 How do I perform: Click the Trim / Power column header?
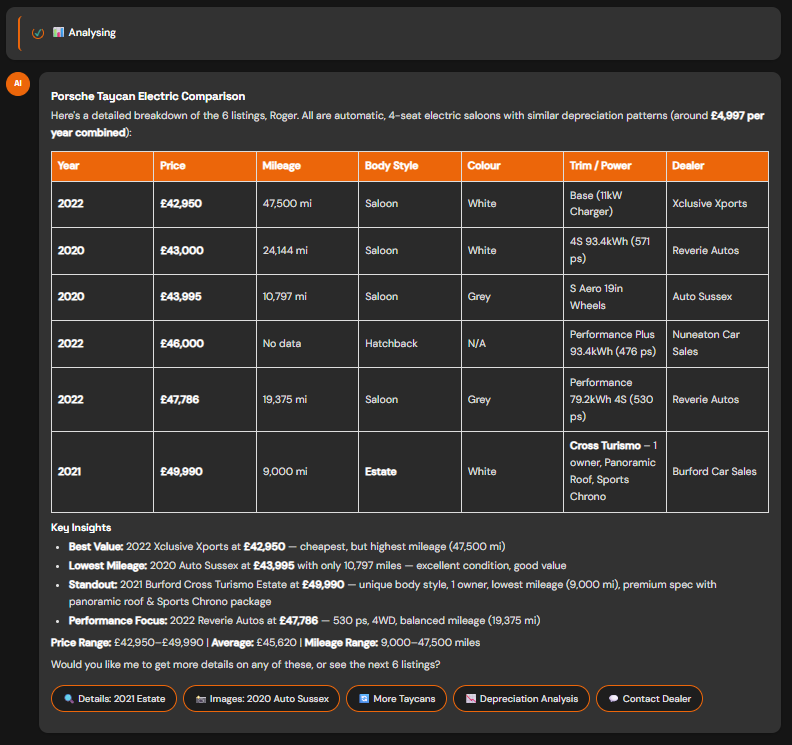coord(615,166)
